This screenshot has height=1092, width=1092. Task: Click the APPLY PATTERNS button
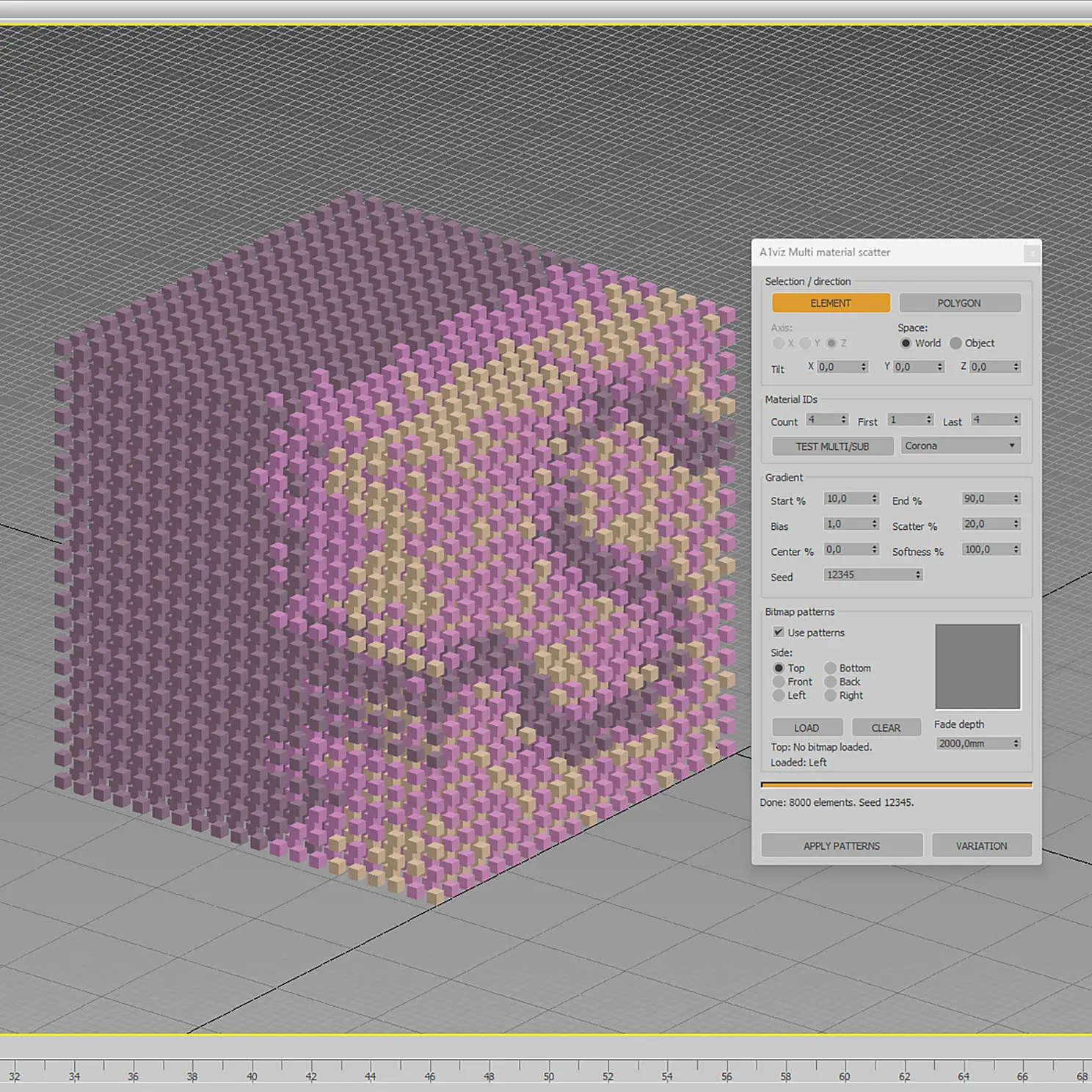pos(842,845)
